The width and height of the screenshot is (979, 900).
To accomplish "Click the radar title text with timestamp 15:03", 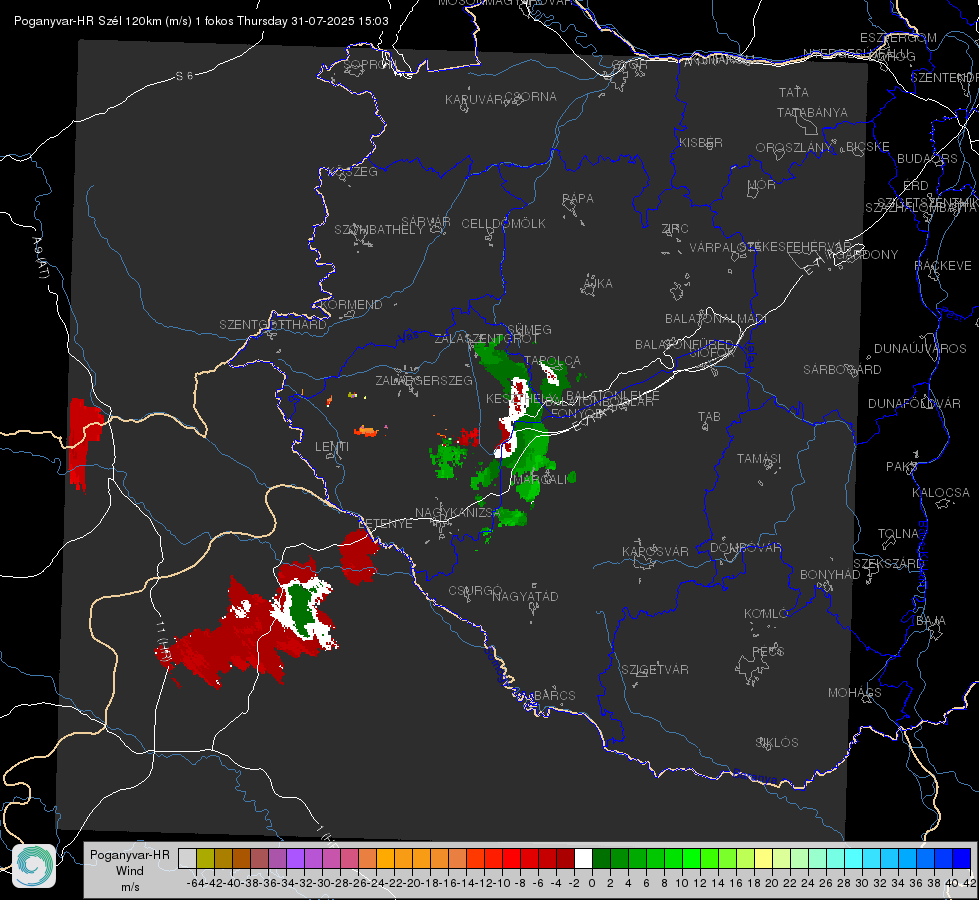I will (x=201, y=21).
